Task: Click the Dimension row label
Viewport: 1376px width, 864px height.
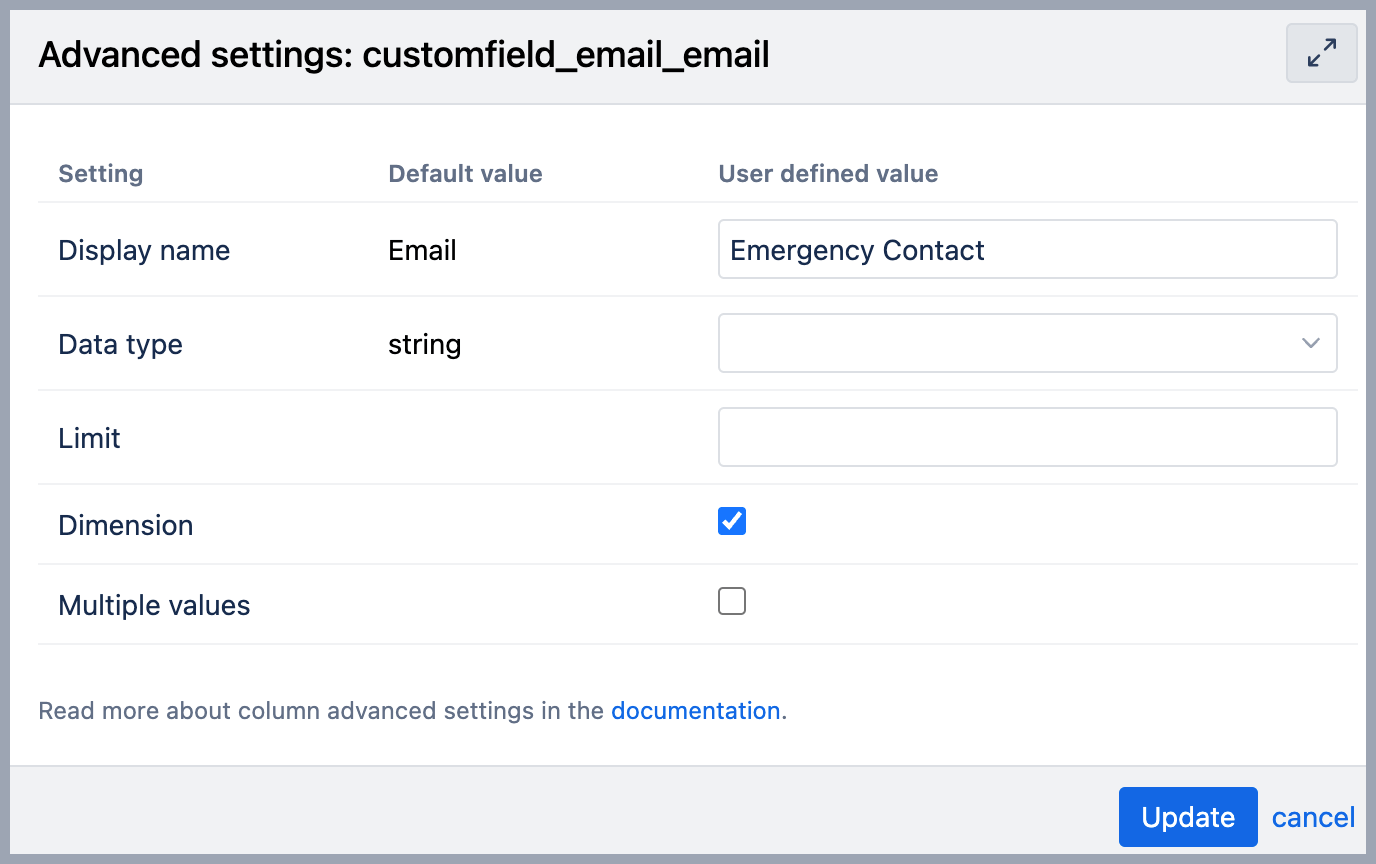Action: [126, 525]
